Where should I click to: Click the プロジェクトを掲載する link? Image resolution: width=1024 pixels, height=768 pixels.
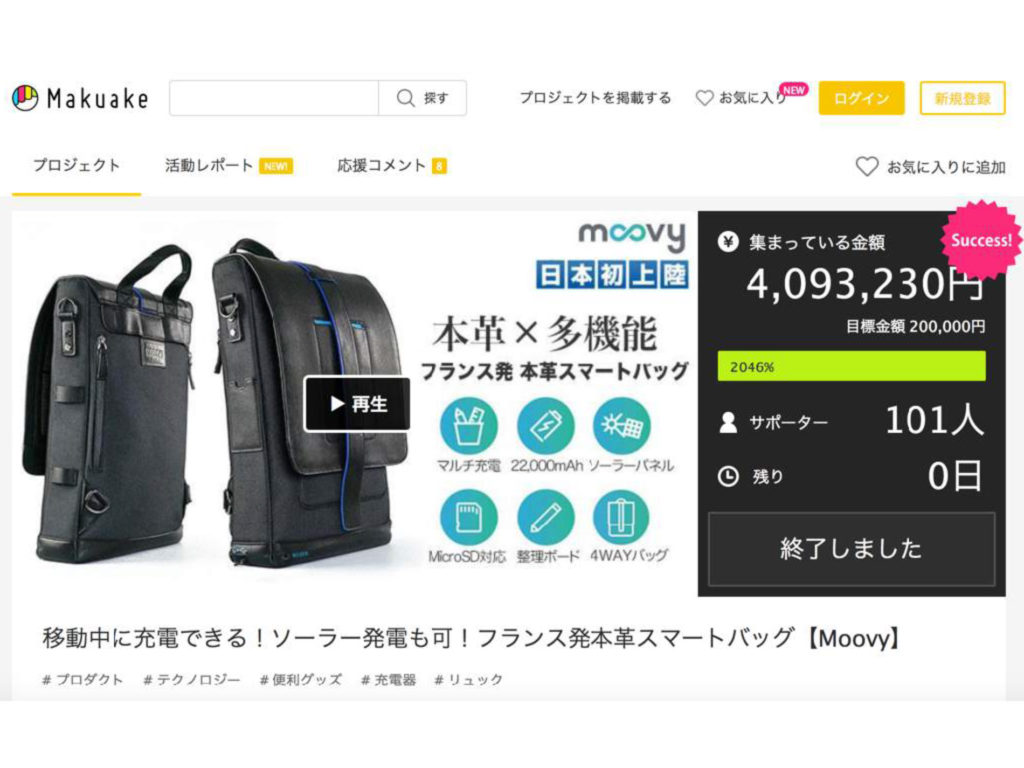(x=595, y=98)
